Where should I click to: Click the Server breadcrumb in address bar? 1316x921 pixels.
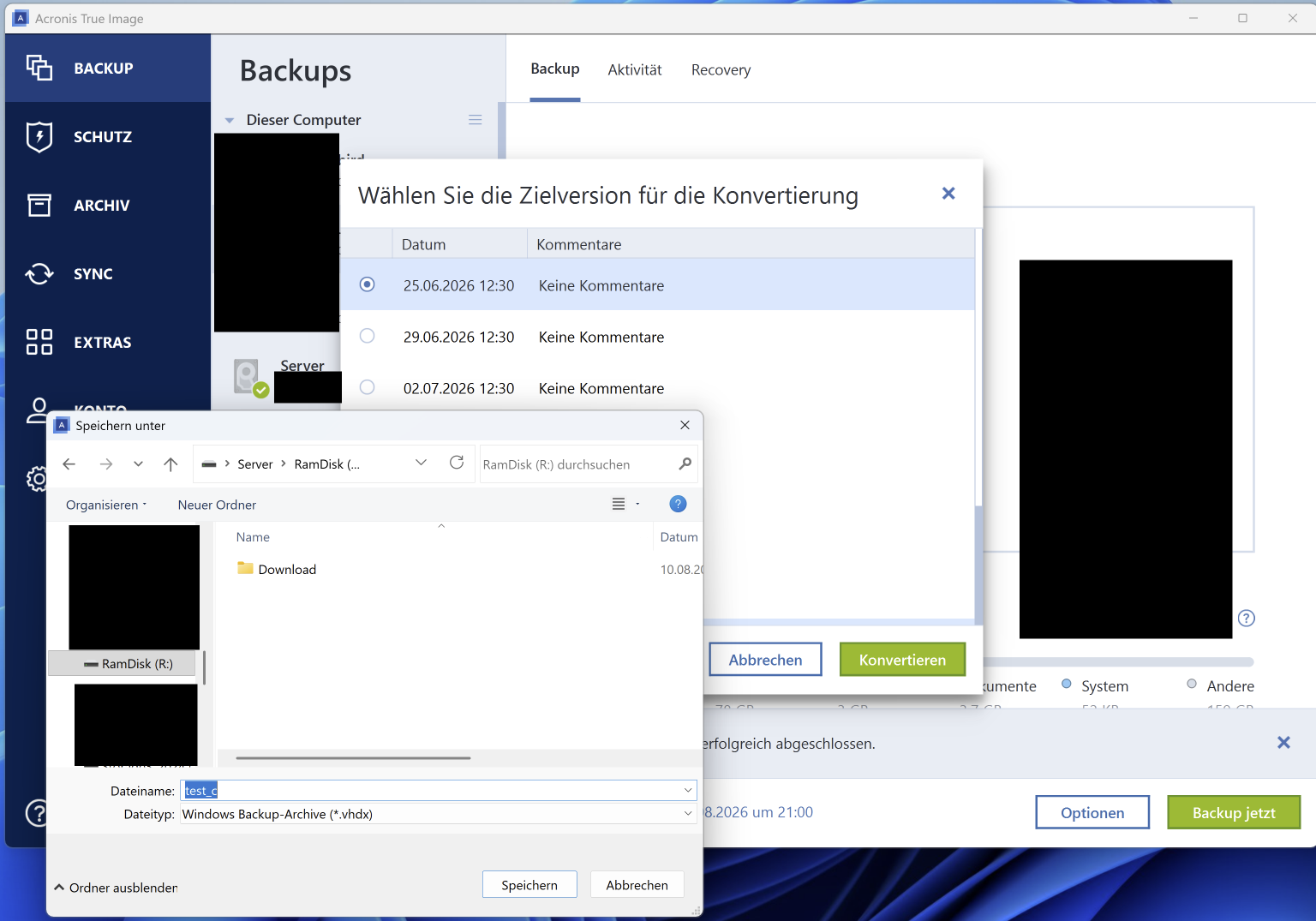pyautogui.click(x=255, y=464)
